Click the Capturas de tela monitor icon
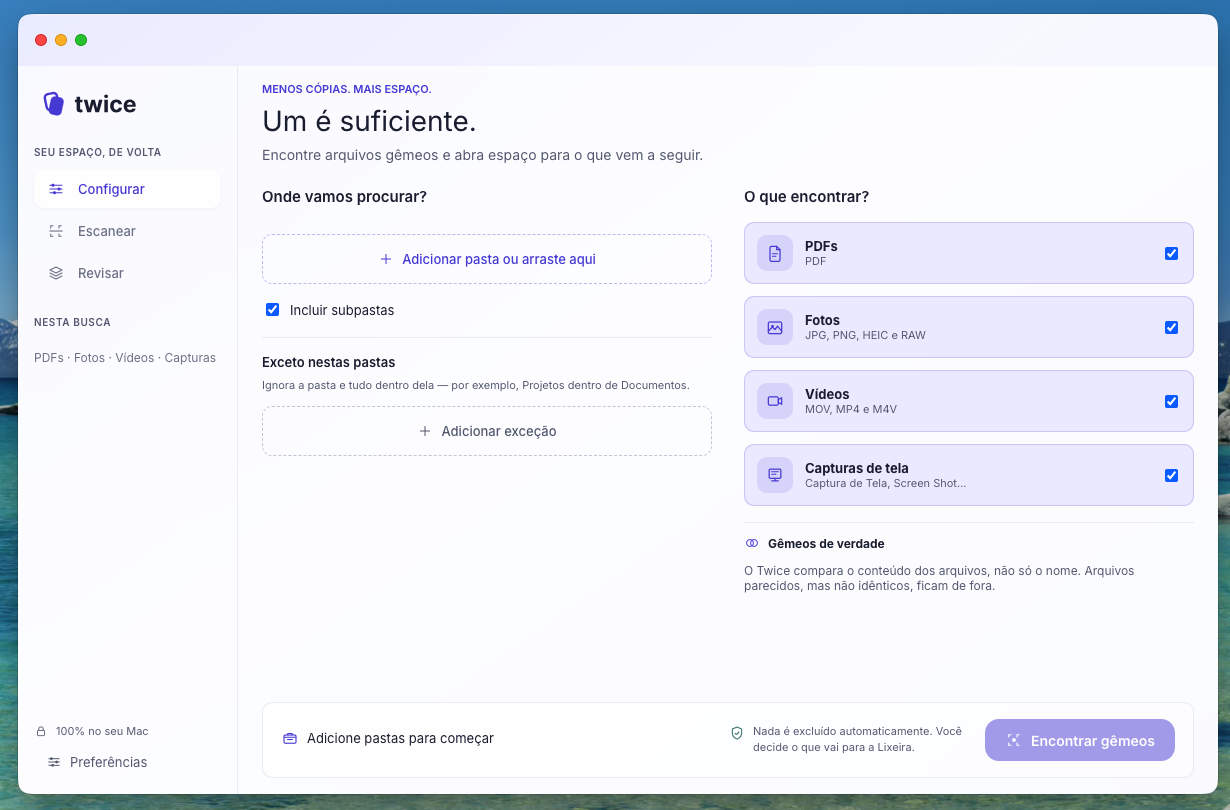The image size is (1230, 810). [x=775, y=476]
